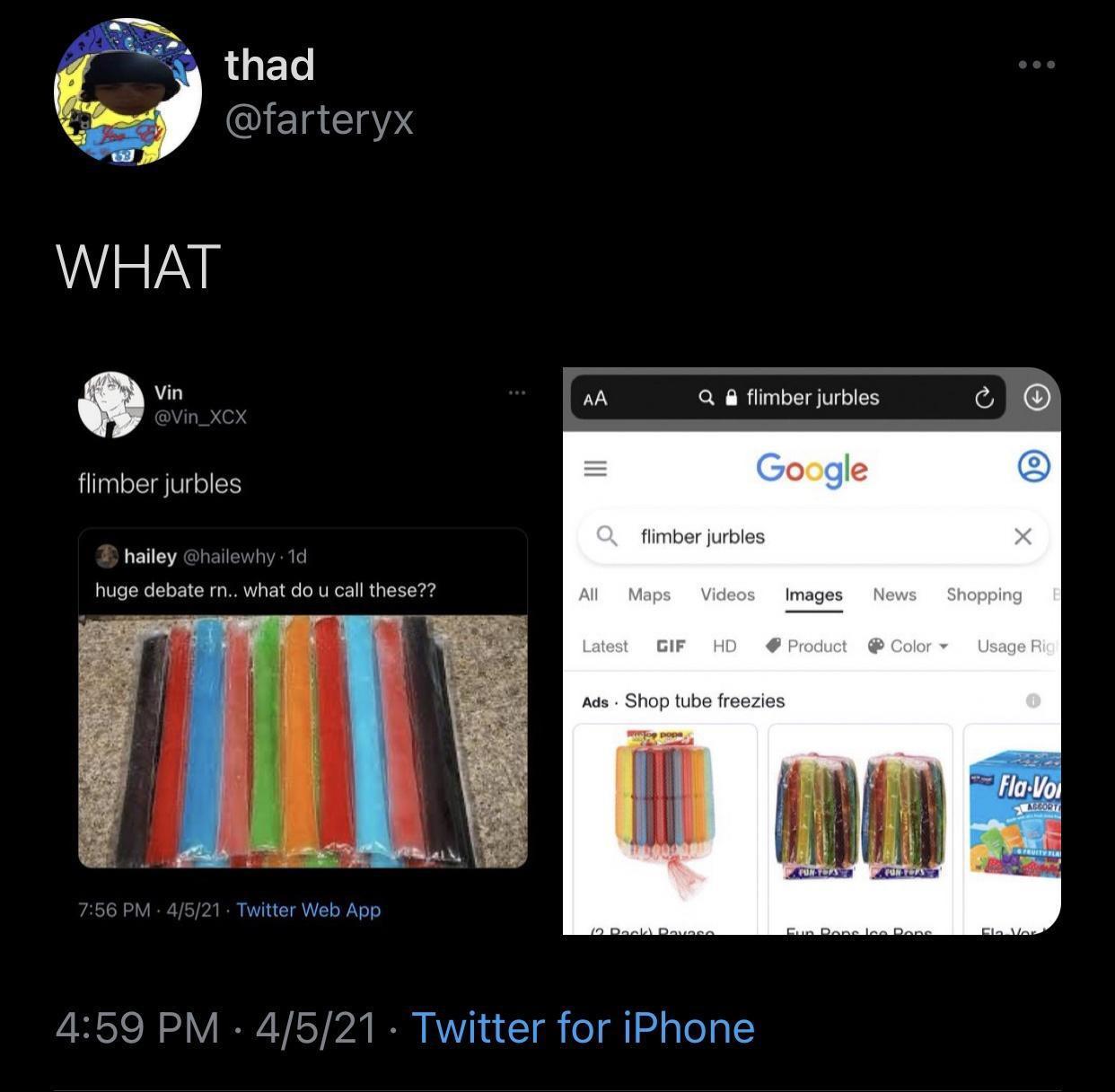This screenshot has height=1092, width=1115.
Task: Open the Twitter for iPhone link
Action: click(583, 1027)
